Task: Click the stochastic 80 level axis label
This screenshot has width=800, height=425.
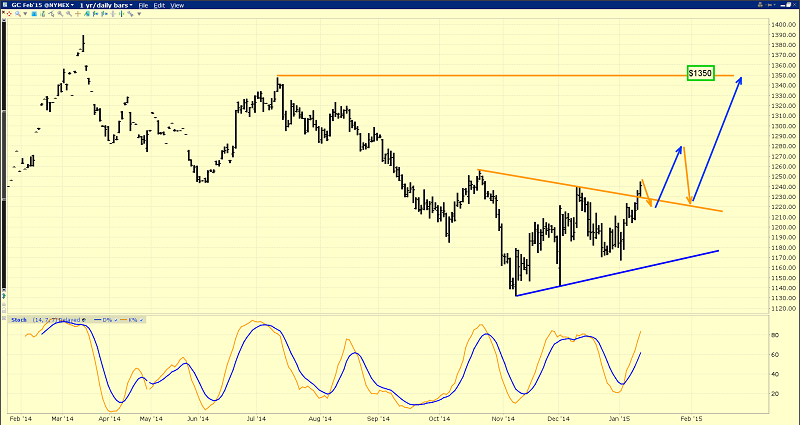Action: pos(776,335)
